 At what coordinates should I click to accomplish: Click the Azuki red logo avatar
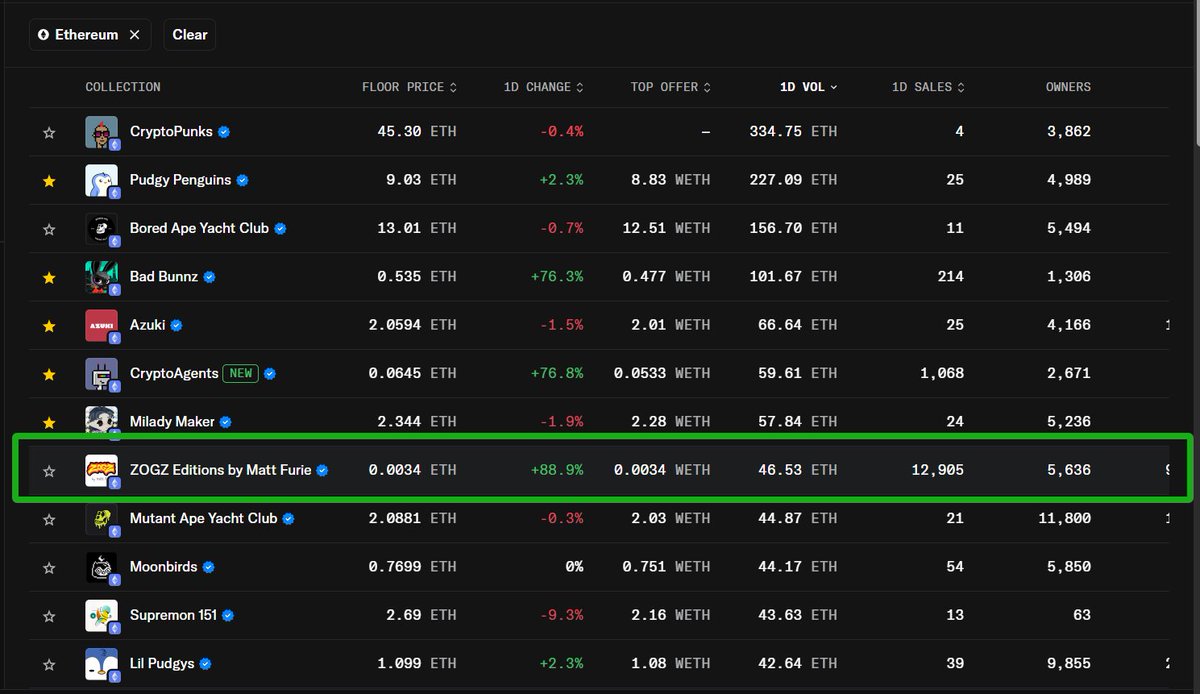coord(102,325)
